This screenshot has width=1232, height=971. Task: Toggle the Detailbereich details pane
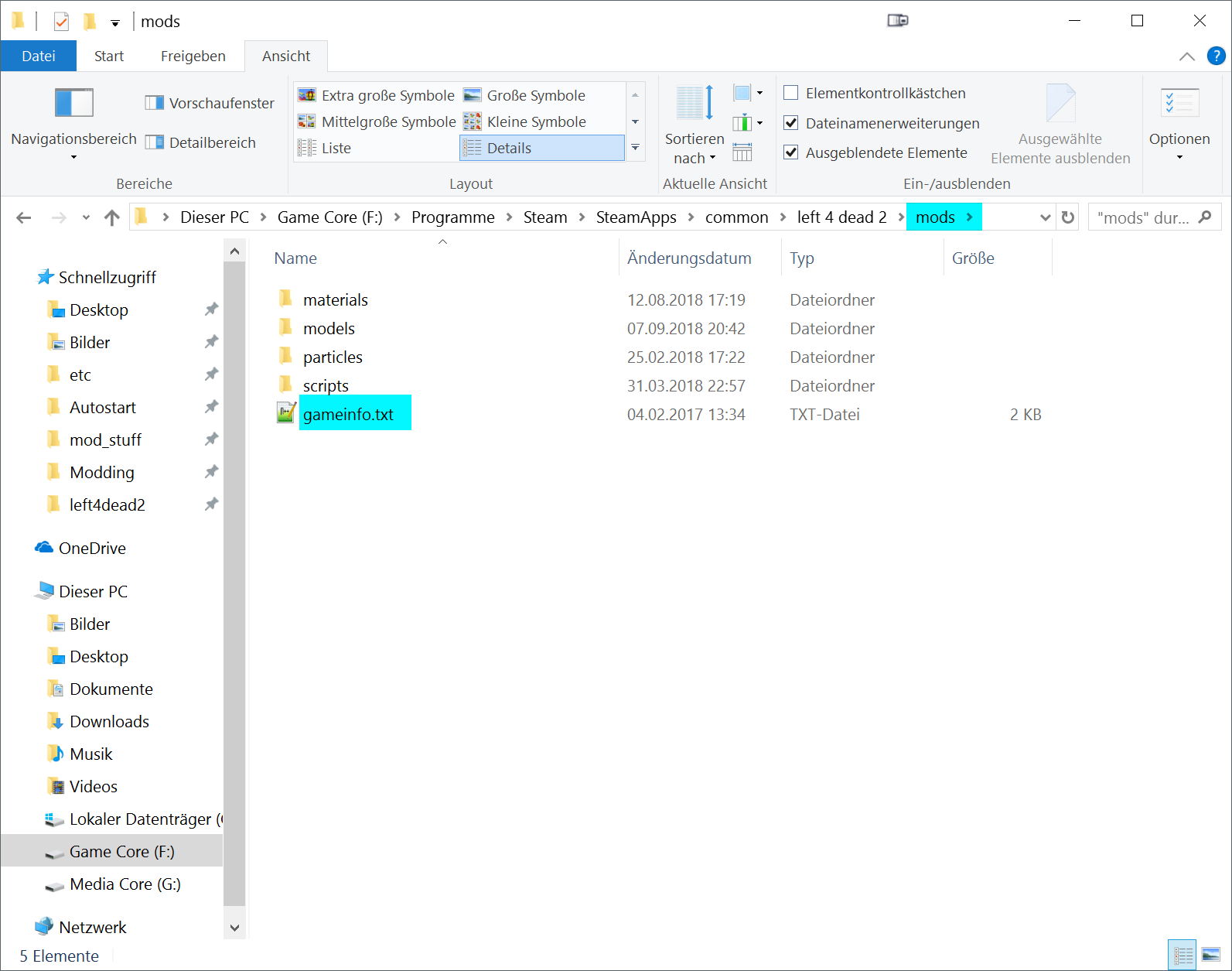pos(200,142)
